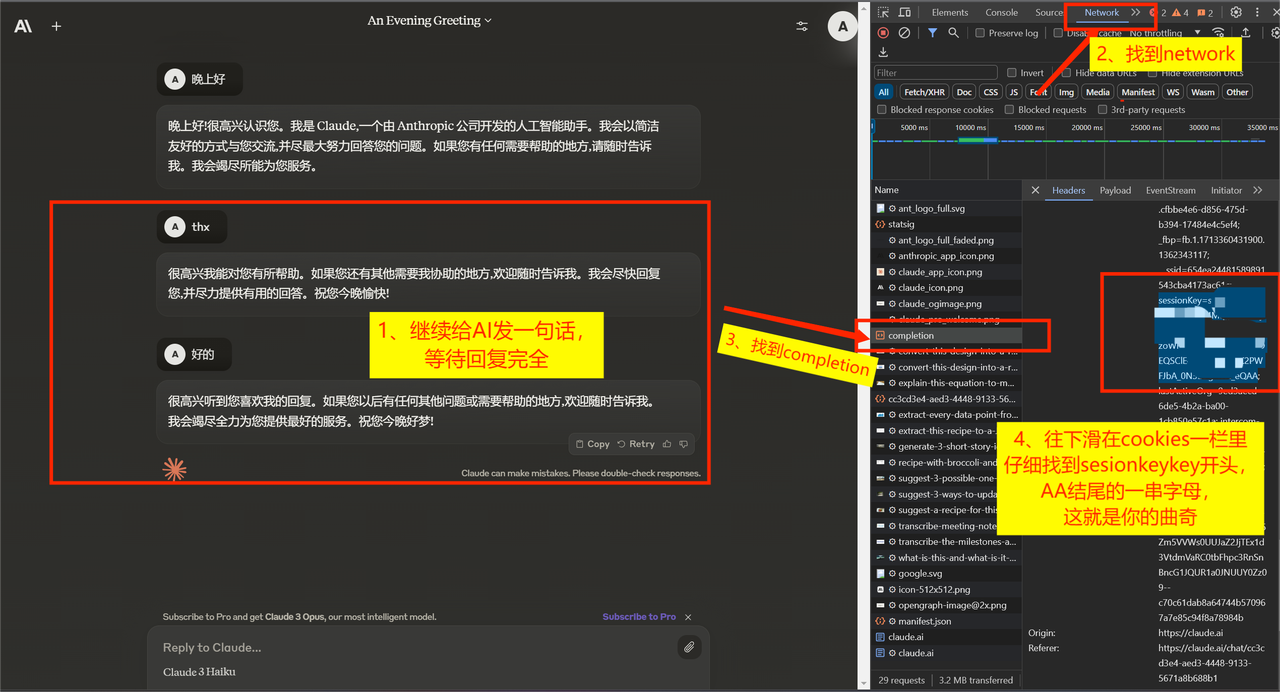This screenshot has height=692, width=1280.
Task: Toggle the Preserve log checkbox
Action: [981, 33]
